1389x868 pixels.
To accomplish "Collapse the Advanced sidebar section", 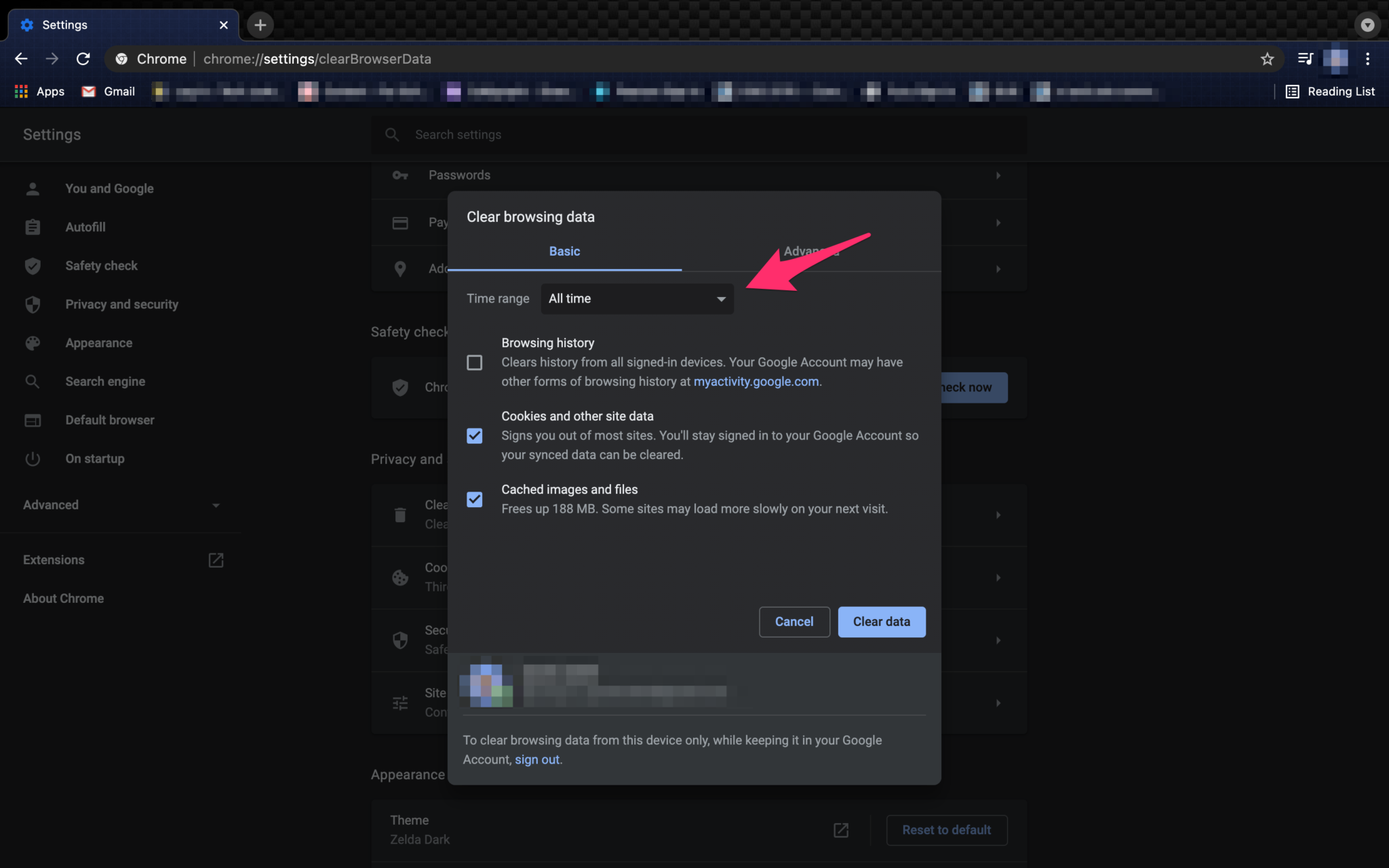I will (x=216, y=505).
